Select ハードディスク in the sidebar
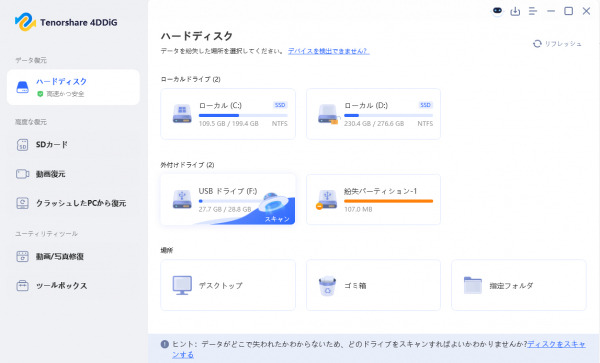The height and width of the screenshot is (363, 600). 73,87
